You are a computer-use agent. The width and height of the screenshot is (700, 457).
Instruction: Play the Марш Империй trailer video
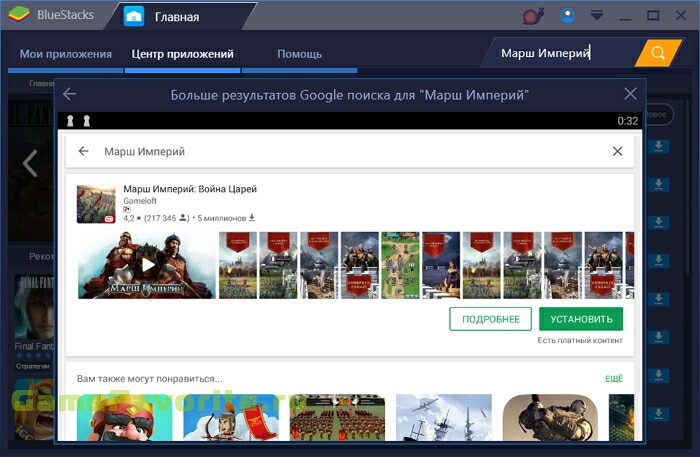(147, 265)
